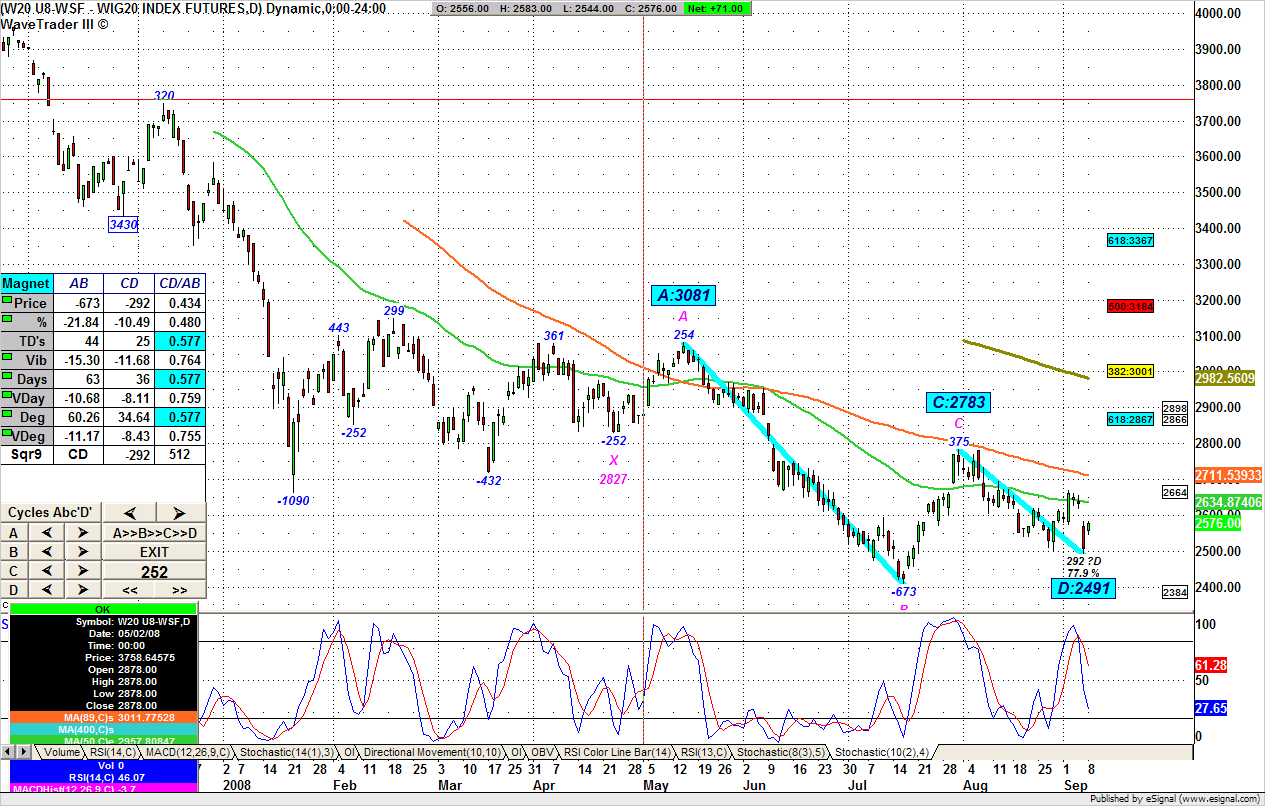Click the double-left << rewind button
This screenshot has height=806, width=1265.
click(x=129, y=590)
